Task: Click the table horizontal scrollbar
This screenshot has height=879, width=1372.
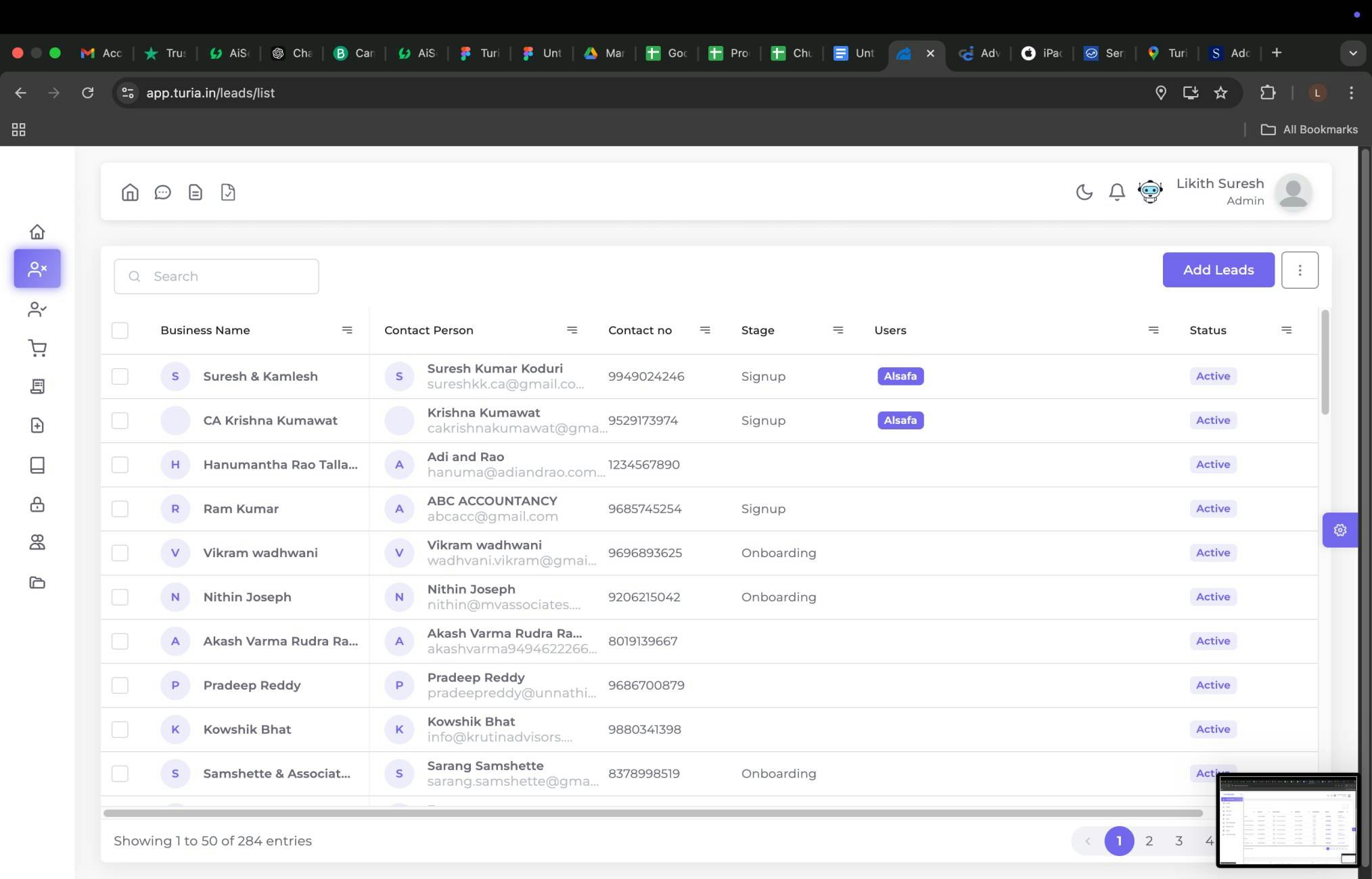Action: pos(652,813)
